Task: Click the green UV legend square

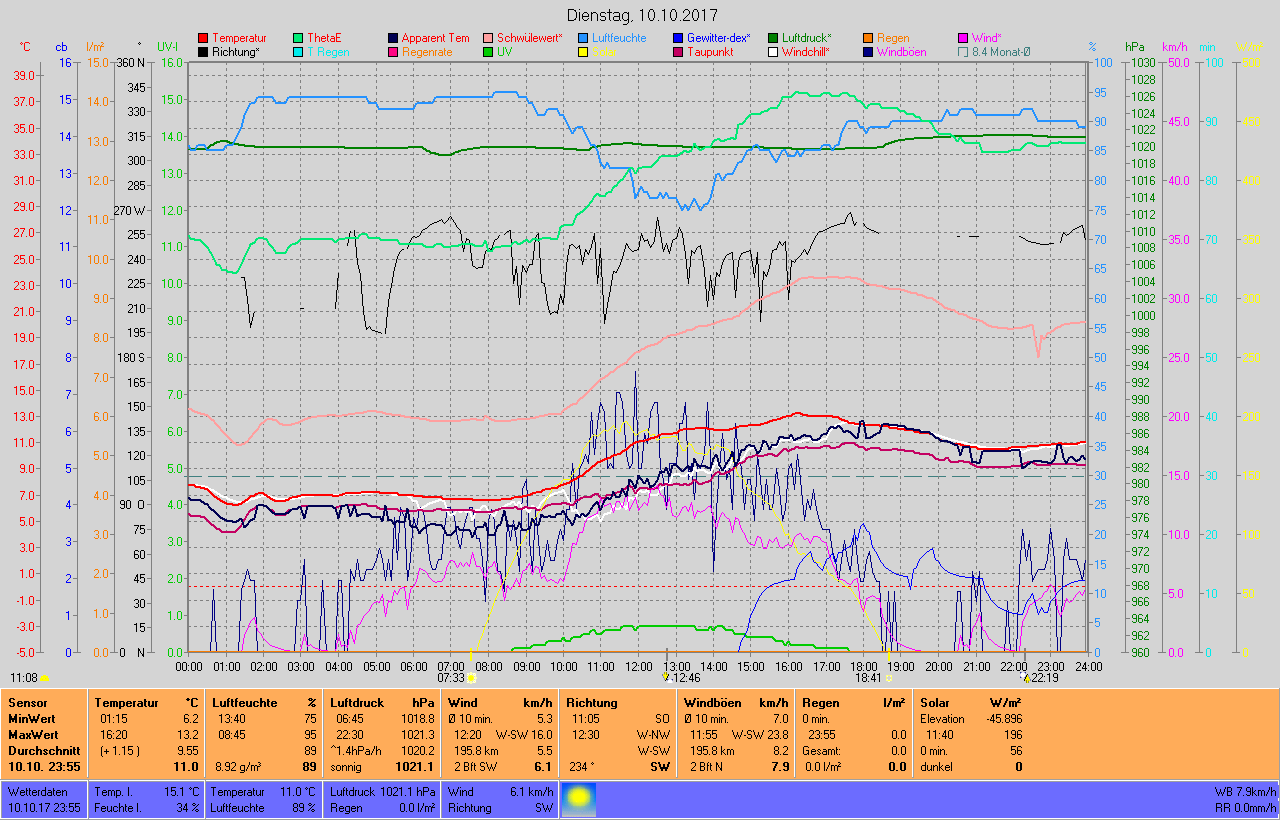Action: (x=488, y=52)
